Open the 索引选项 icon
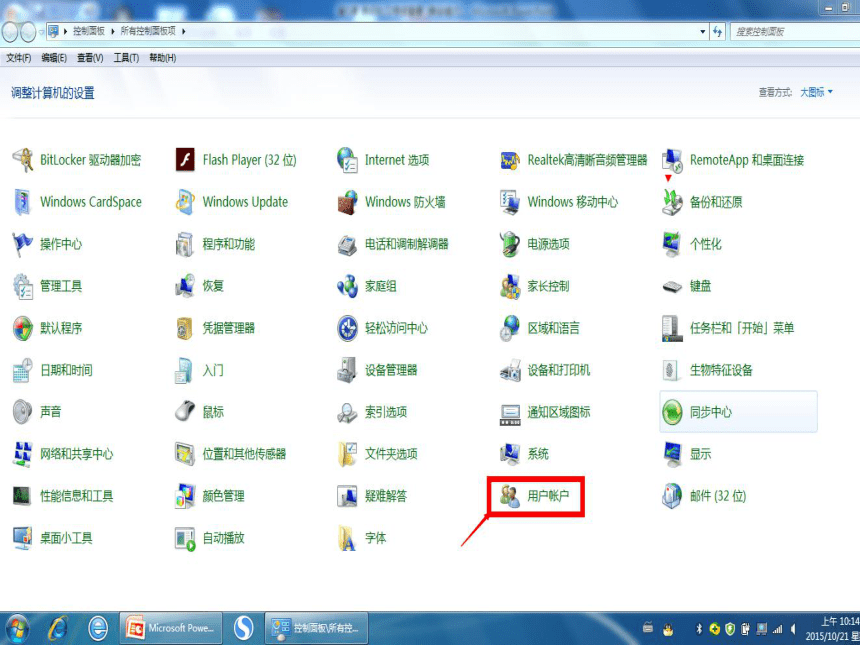This screenshot has height=645, width=860. [347, 412]
